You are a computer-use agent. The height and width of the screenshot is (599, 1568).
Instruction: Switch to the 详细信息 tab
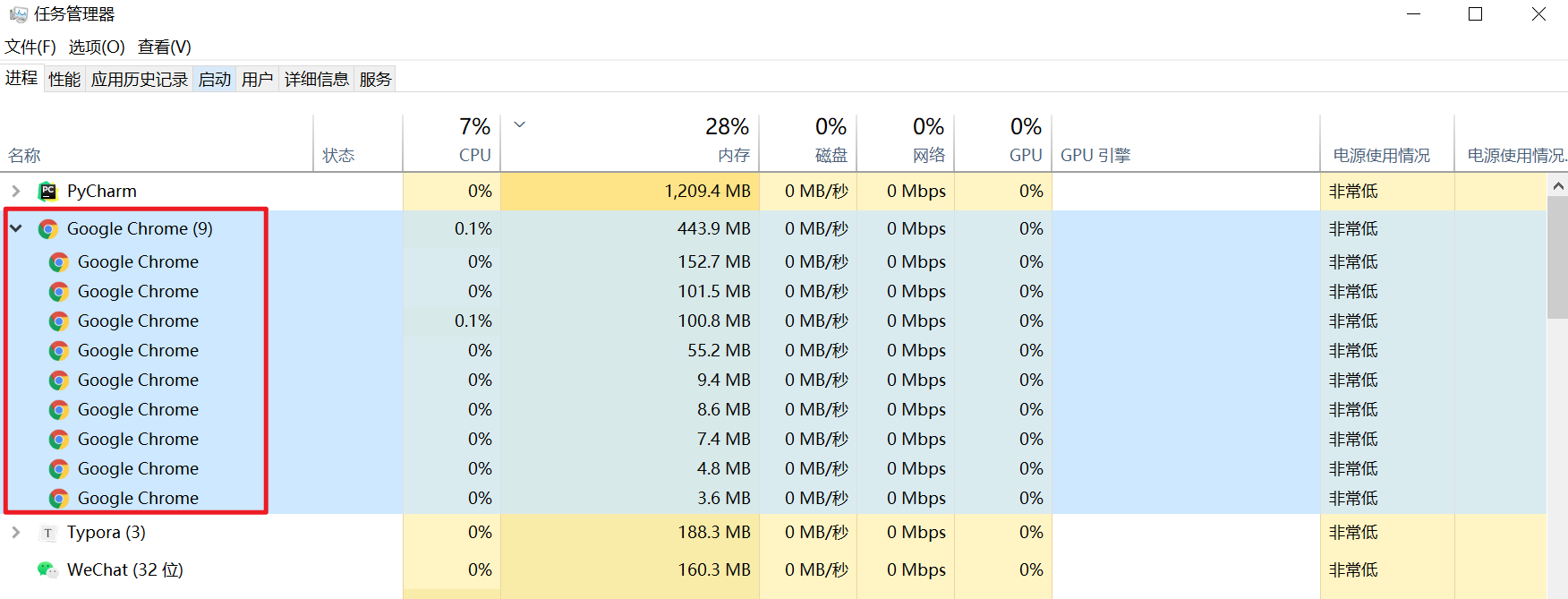317,80
